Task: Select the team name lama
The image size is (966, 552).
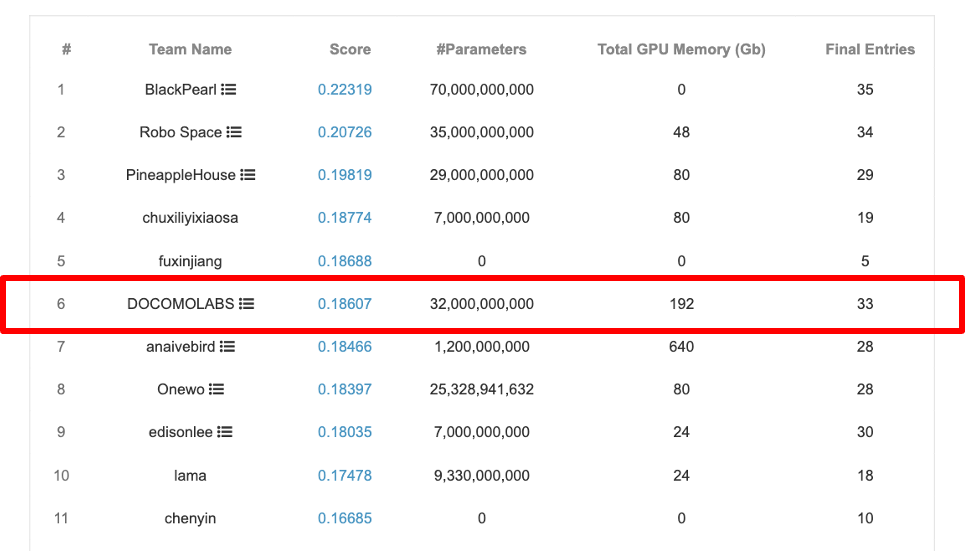Action: [190, 475]
